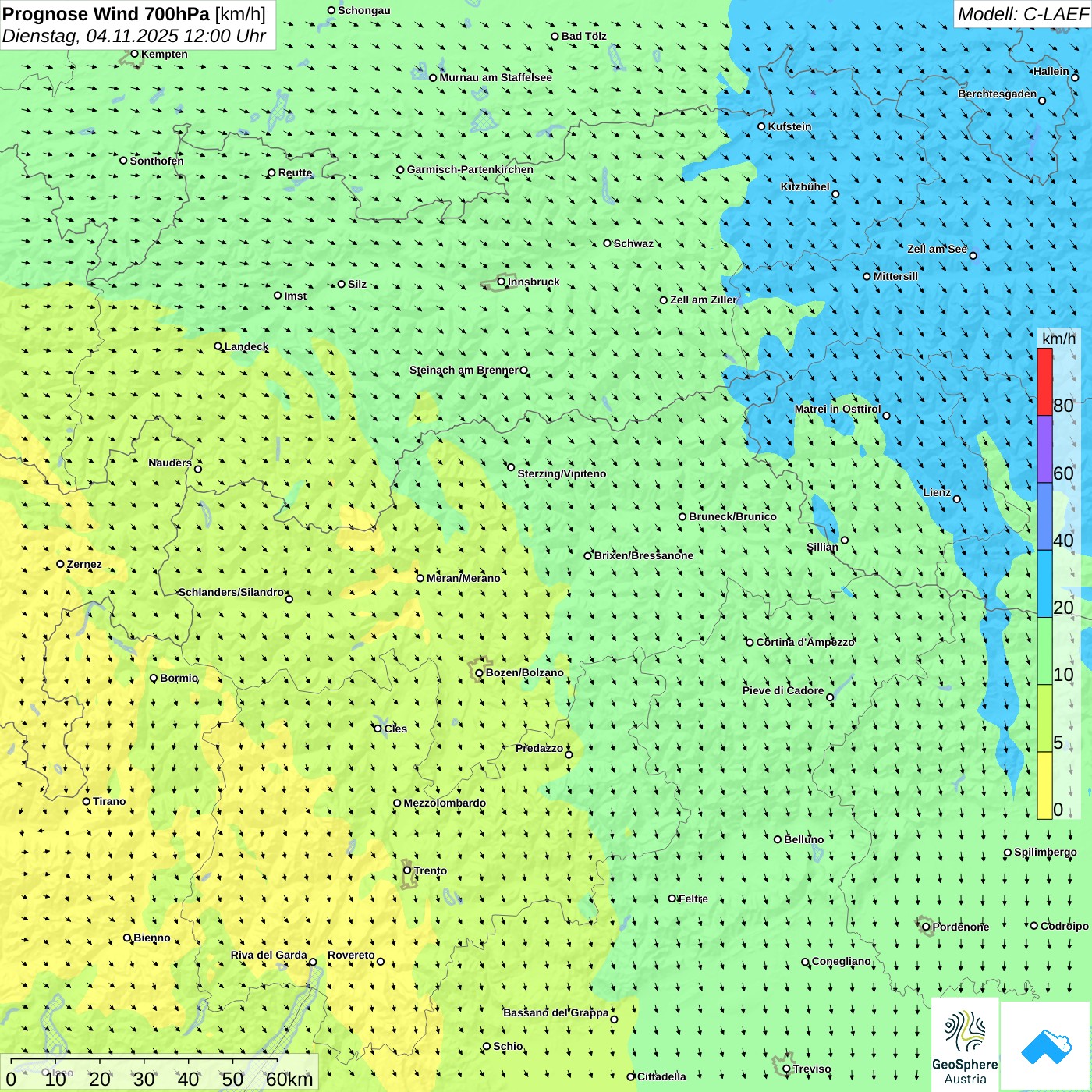Click the Innsbruck city marker

coord(502,282)
